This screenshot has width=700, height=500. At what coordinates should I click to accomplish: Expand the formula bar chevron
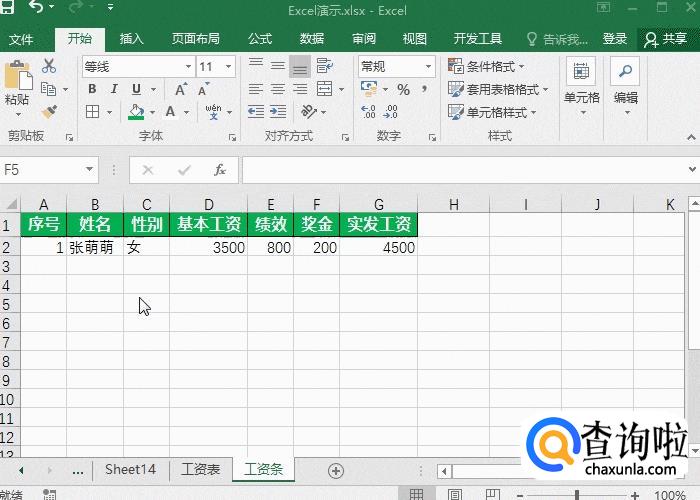692,169
